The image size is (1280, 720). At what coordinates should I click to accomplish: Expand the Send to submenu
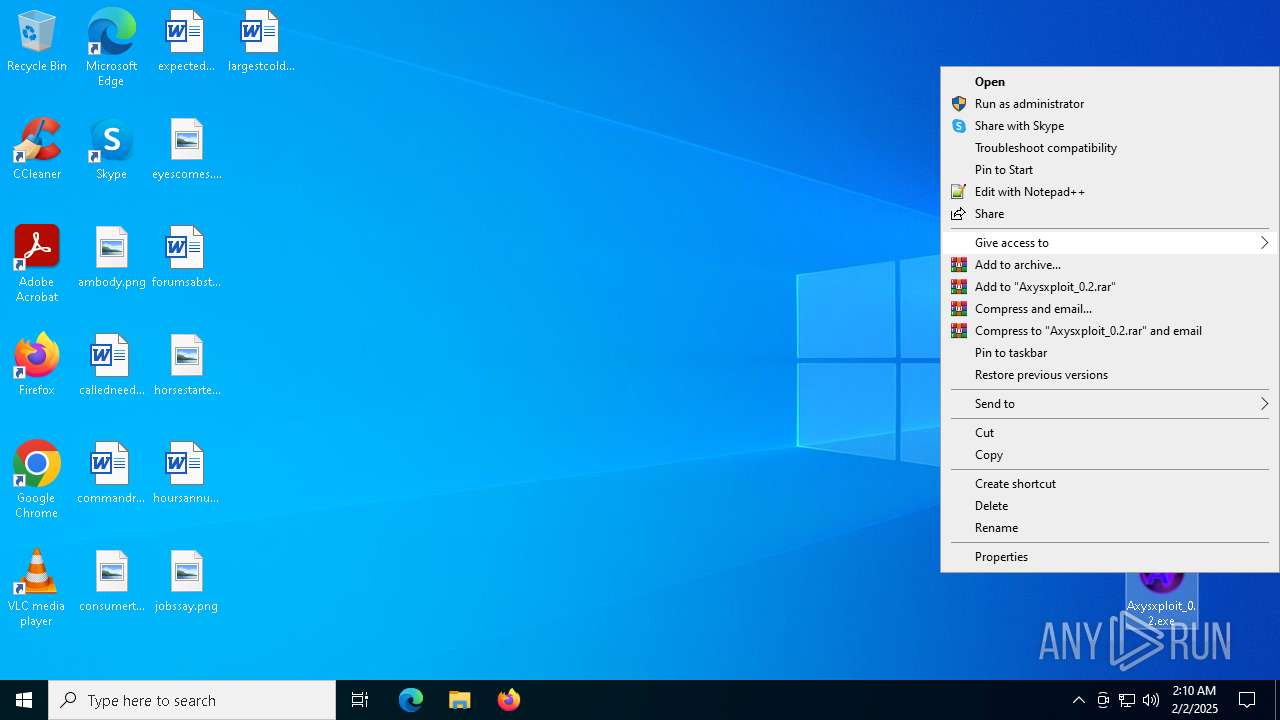1110,404
